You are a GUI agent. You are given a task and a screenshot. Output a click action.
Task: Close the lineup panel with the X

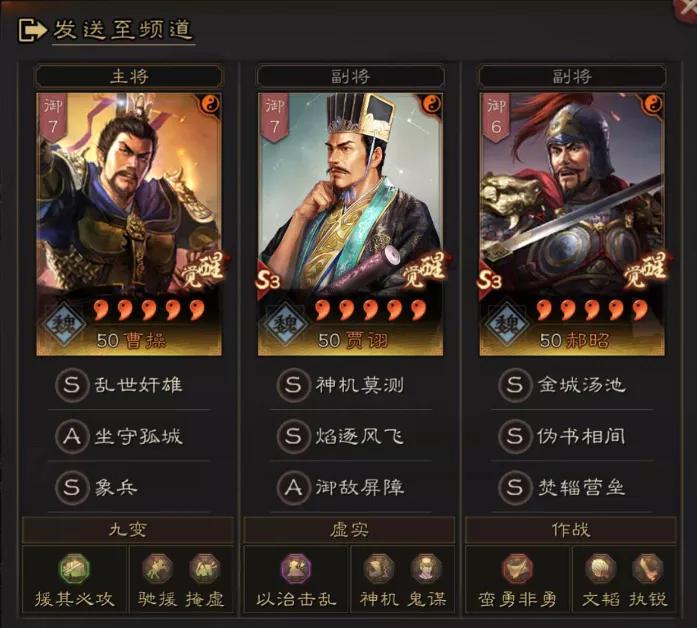point(686,8)
